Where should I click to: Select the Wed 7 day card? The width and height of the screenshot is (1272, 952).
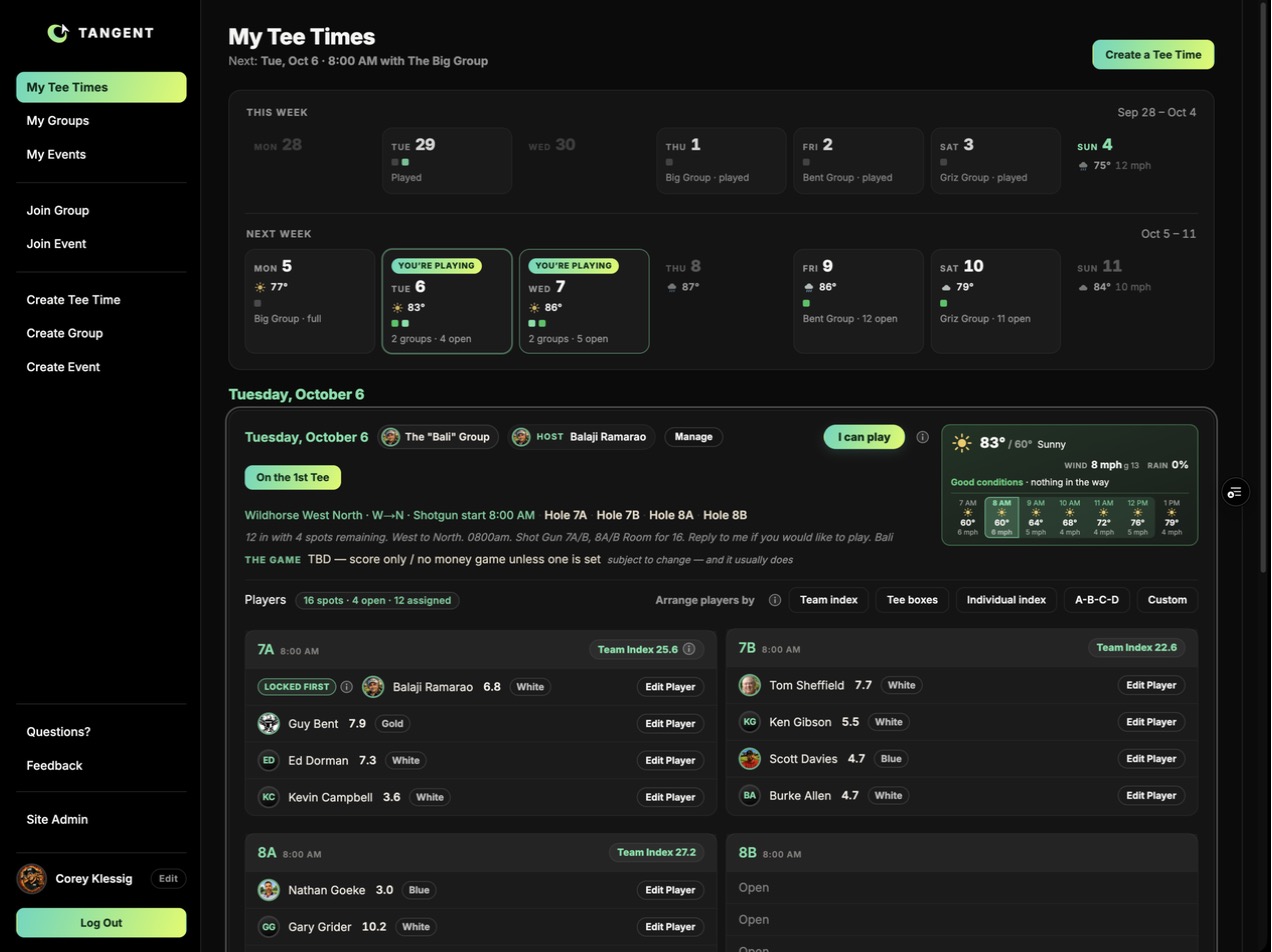click(584, 301)
